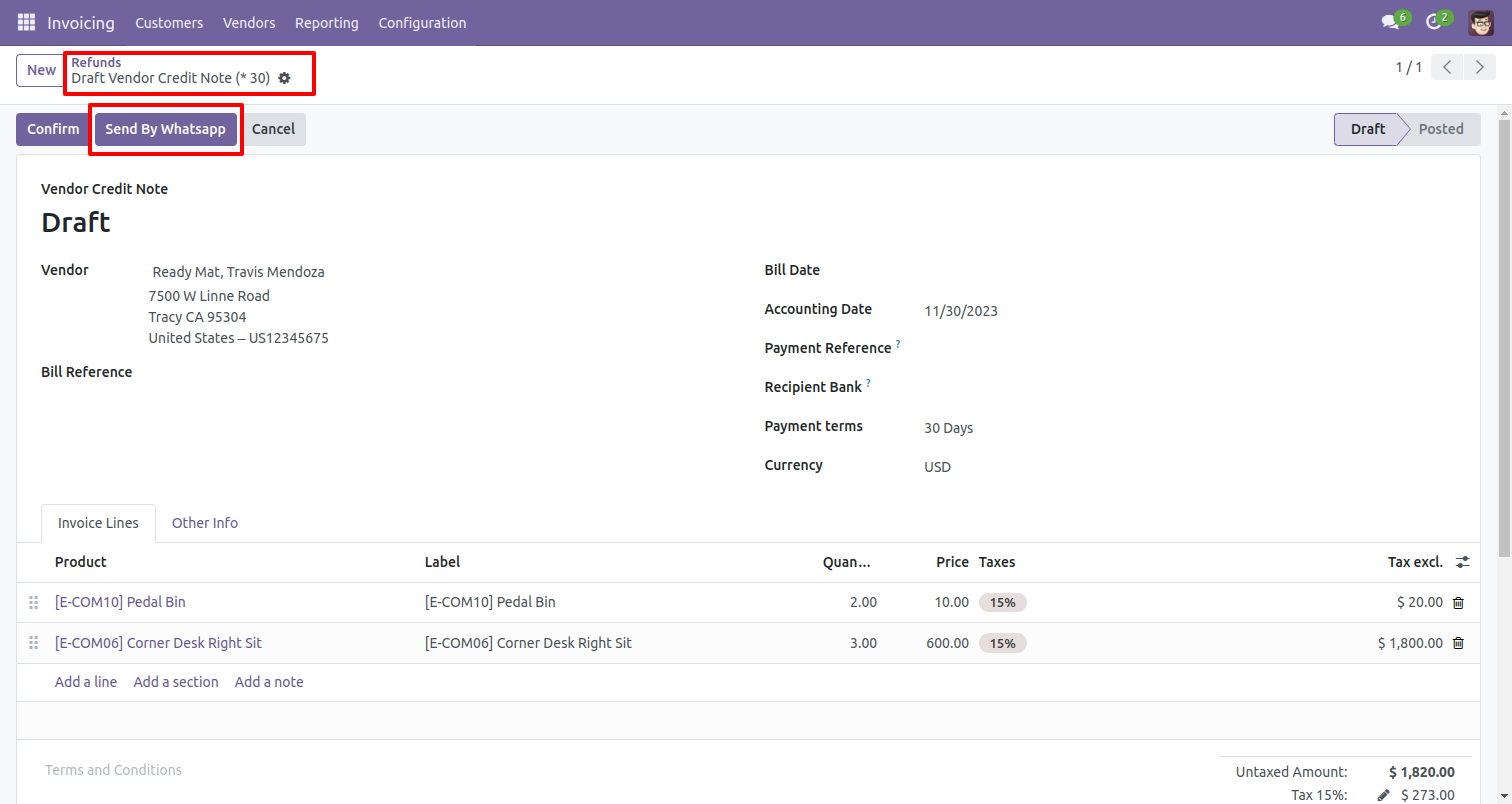Select the Posted status stage

pos(1440,129)
